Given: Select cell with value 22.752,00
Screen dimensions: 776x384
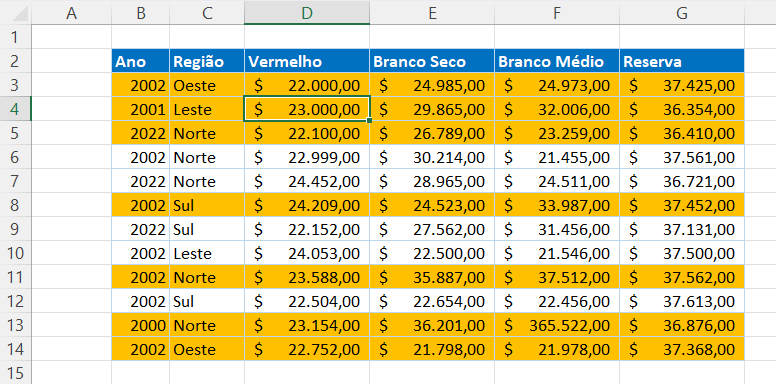Looking at the screenshot, I should click(307, 349).
